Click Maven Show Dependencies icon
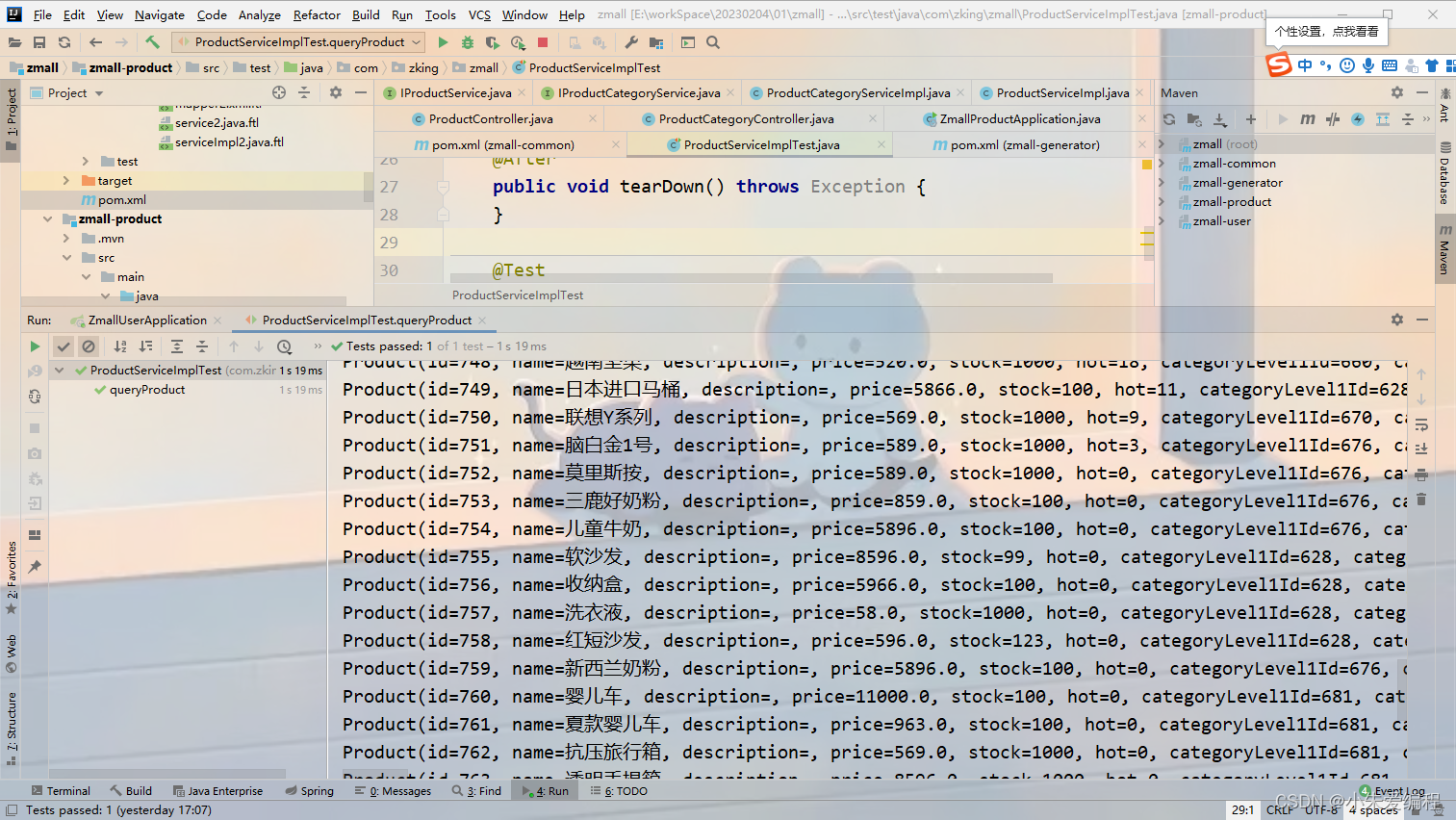This screenshot has width=1456, height=820. point(1383,119)
